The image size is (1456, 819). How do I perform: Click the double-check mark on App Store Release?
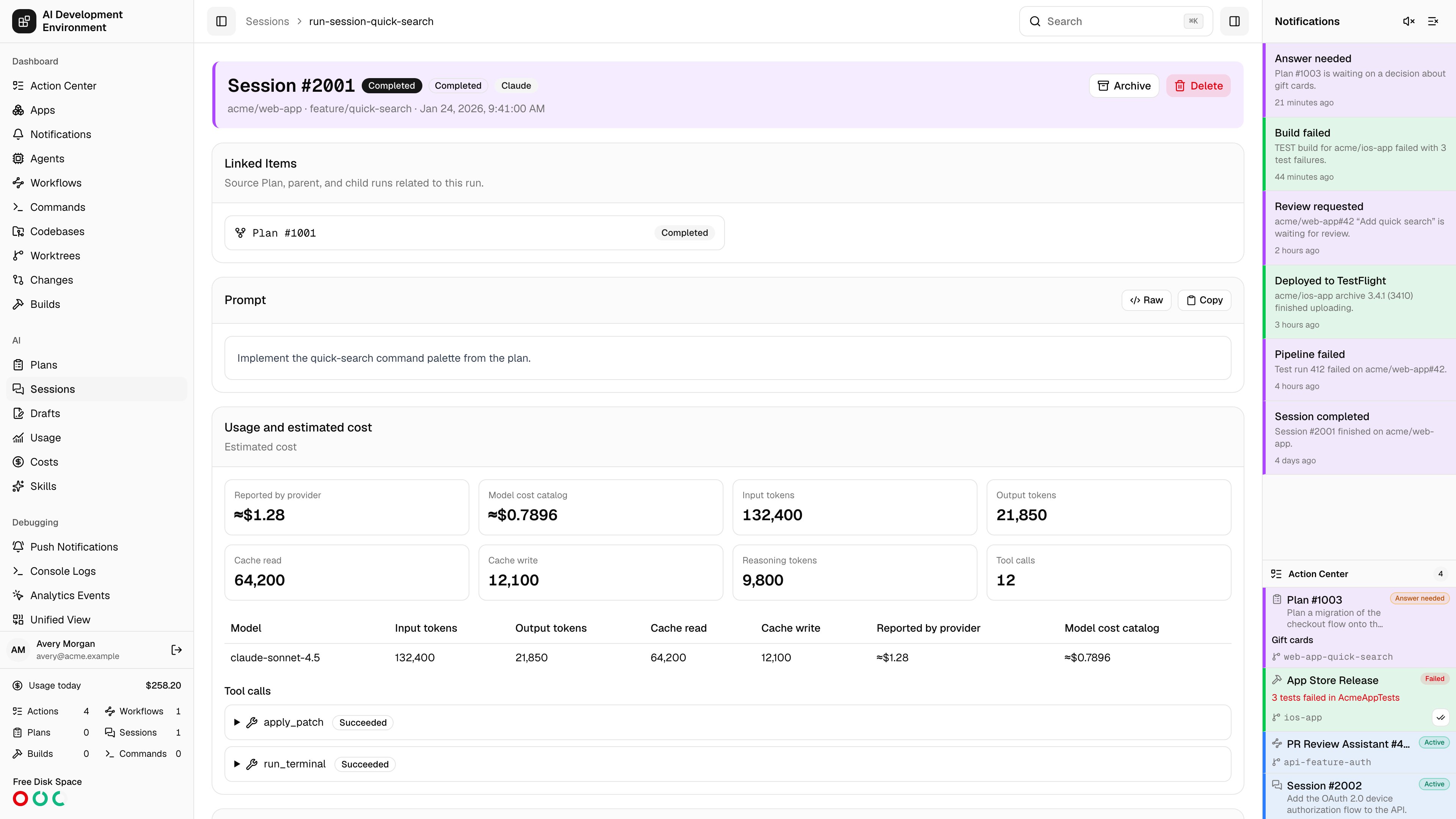[1441, 717]
